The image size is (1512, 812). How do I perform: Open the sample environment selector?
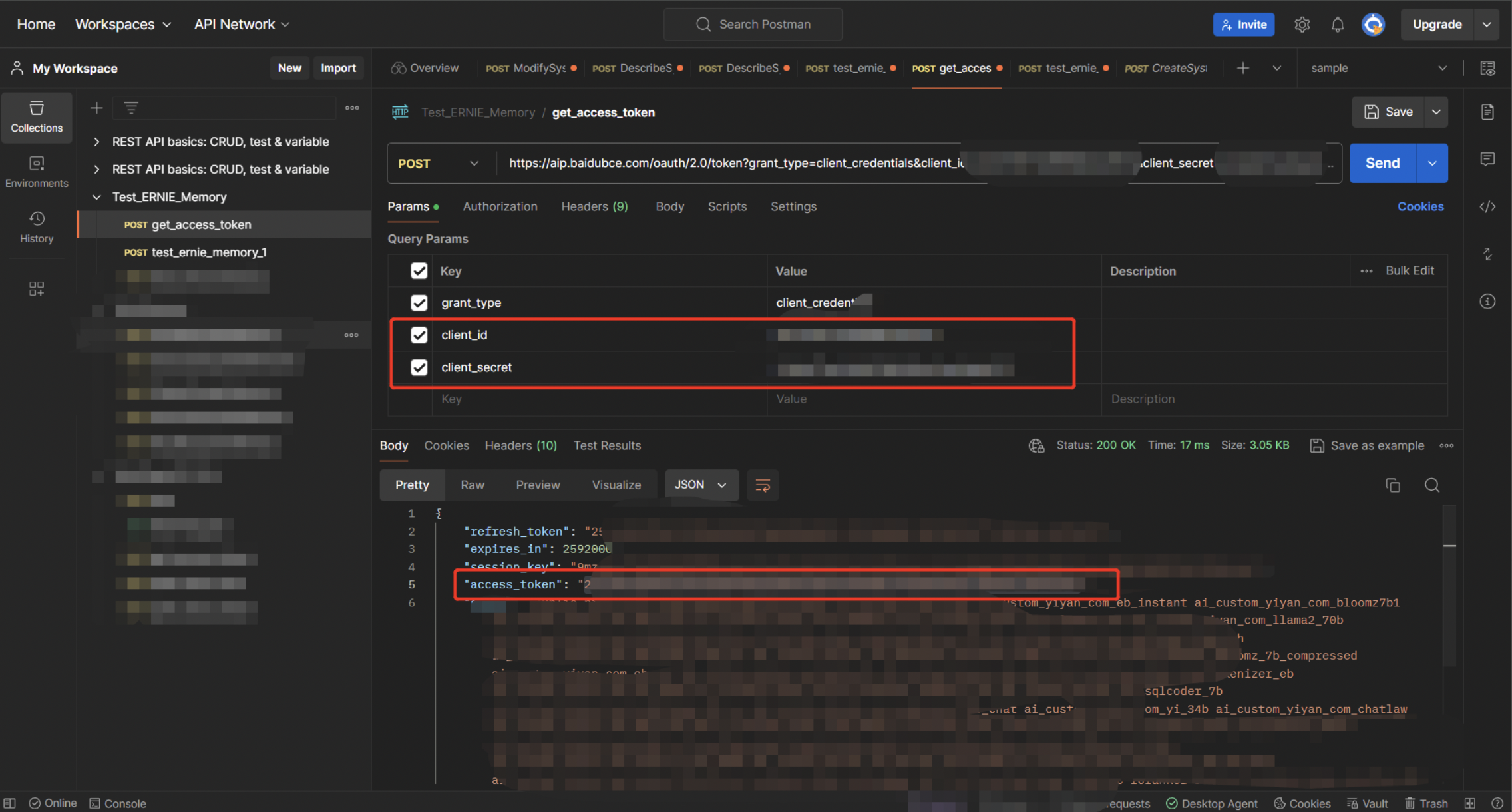[x=1380, y=68]
